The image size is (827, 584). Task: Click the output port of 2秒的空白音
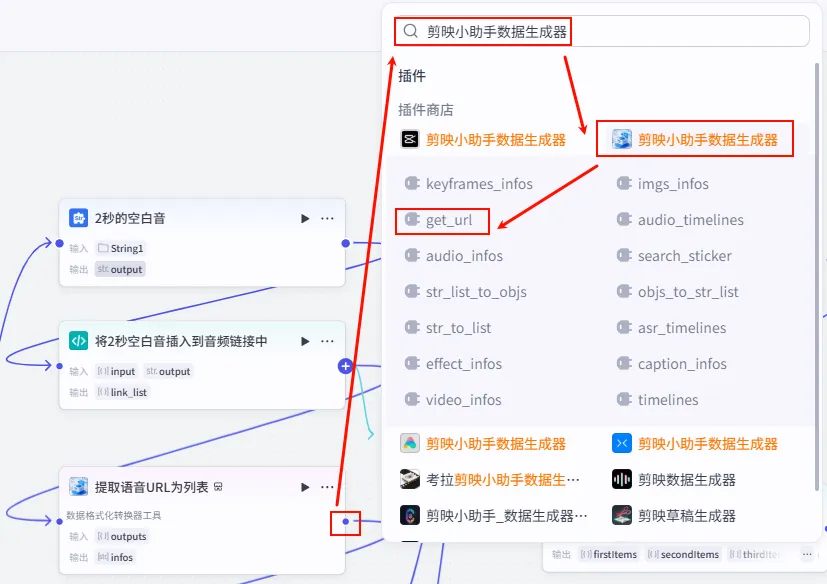(x=345, y=243)
